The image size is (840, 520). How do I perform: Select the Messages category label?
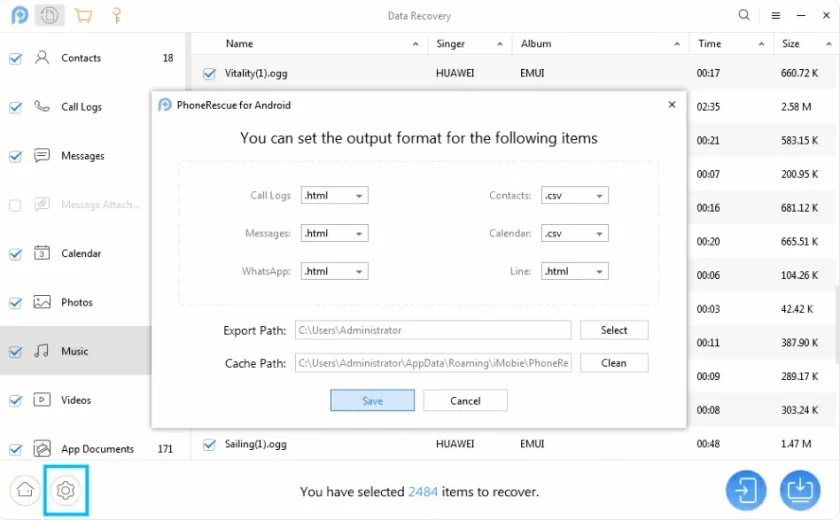click(82, 156)
